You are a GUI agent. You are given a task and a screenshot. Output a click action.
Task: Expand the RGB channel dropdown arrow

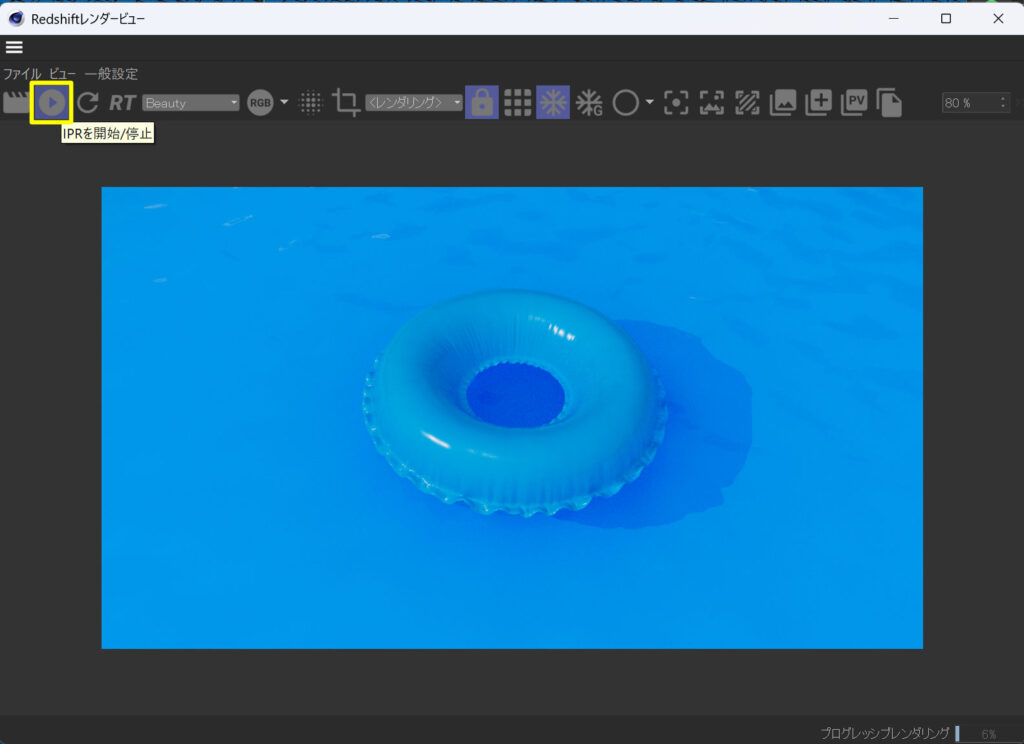click(x=284, y=102)
